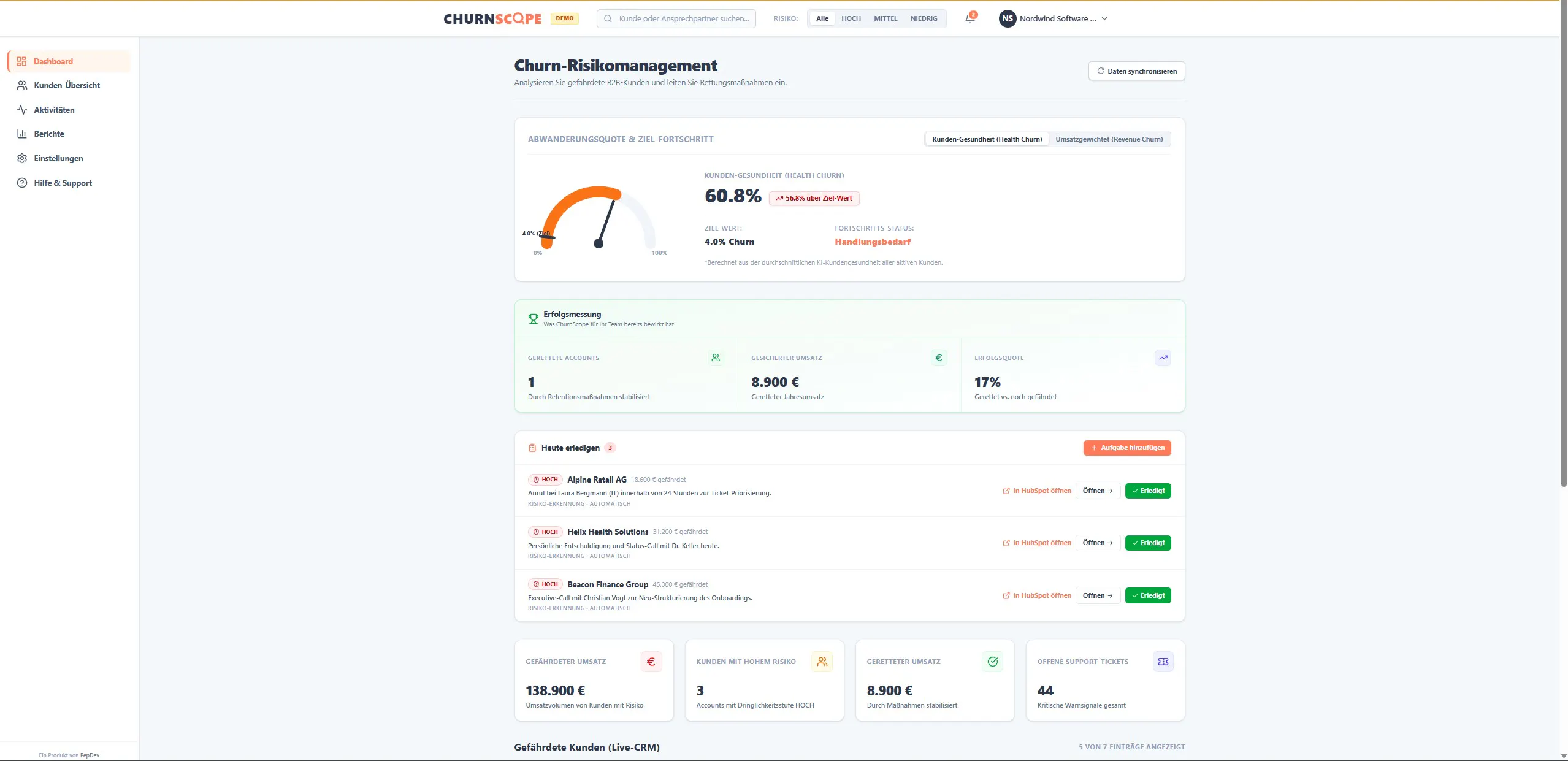Click the HOCH badge on Alpine Retail AG
This screenshot has height=761, width=1568.
pos(545,480)
